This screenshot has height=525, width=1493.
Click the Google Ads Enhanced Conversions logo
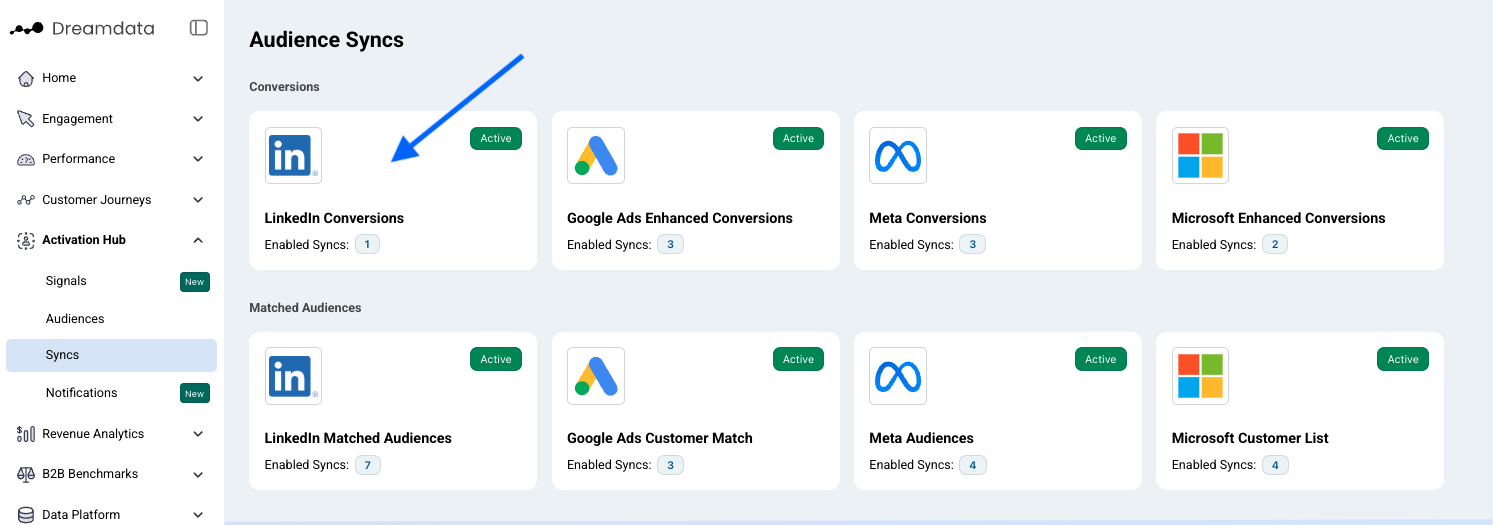click(596, 155)
